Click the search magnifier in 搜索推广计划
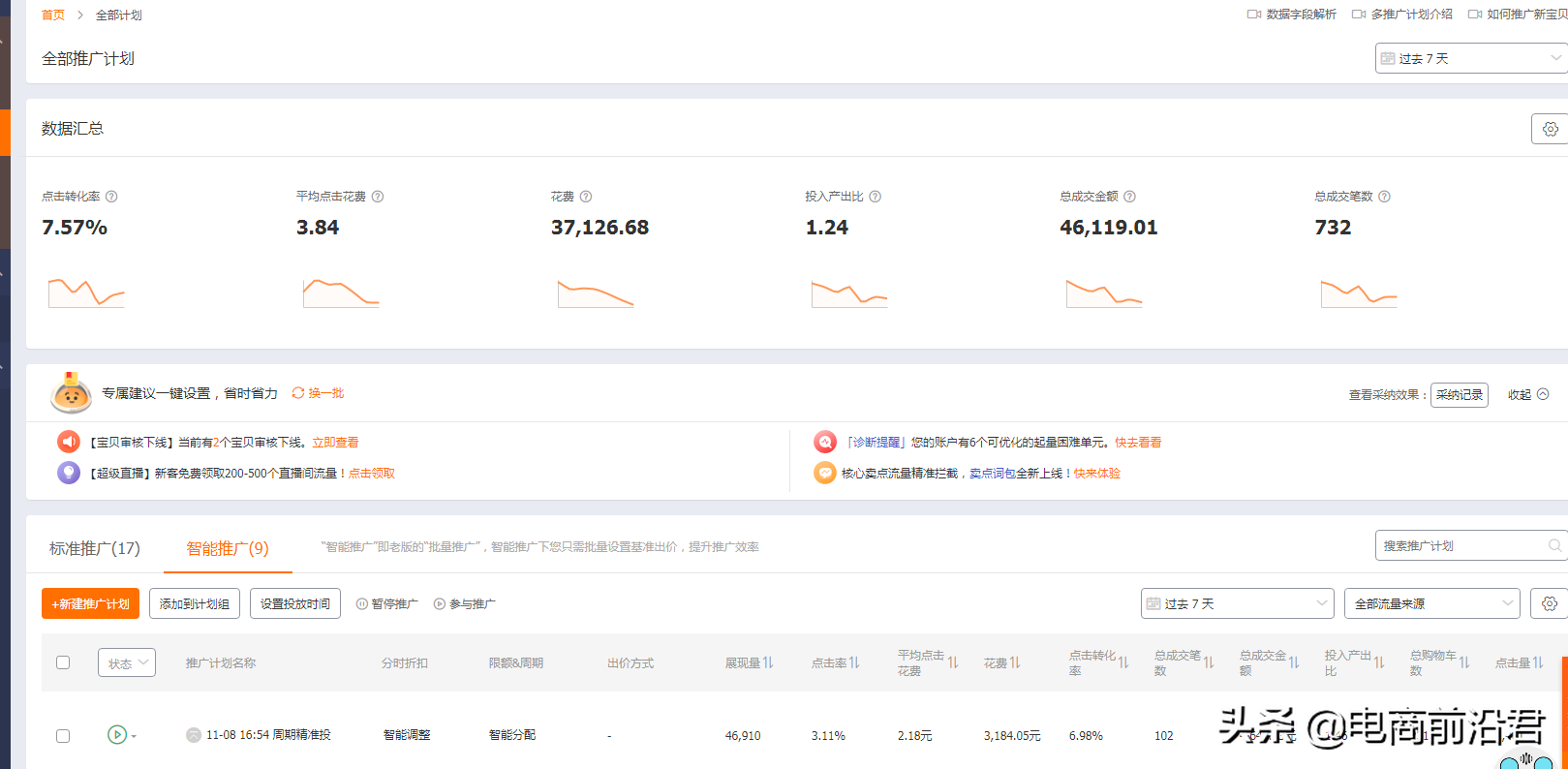 [1554, 545]
